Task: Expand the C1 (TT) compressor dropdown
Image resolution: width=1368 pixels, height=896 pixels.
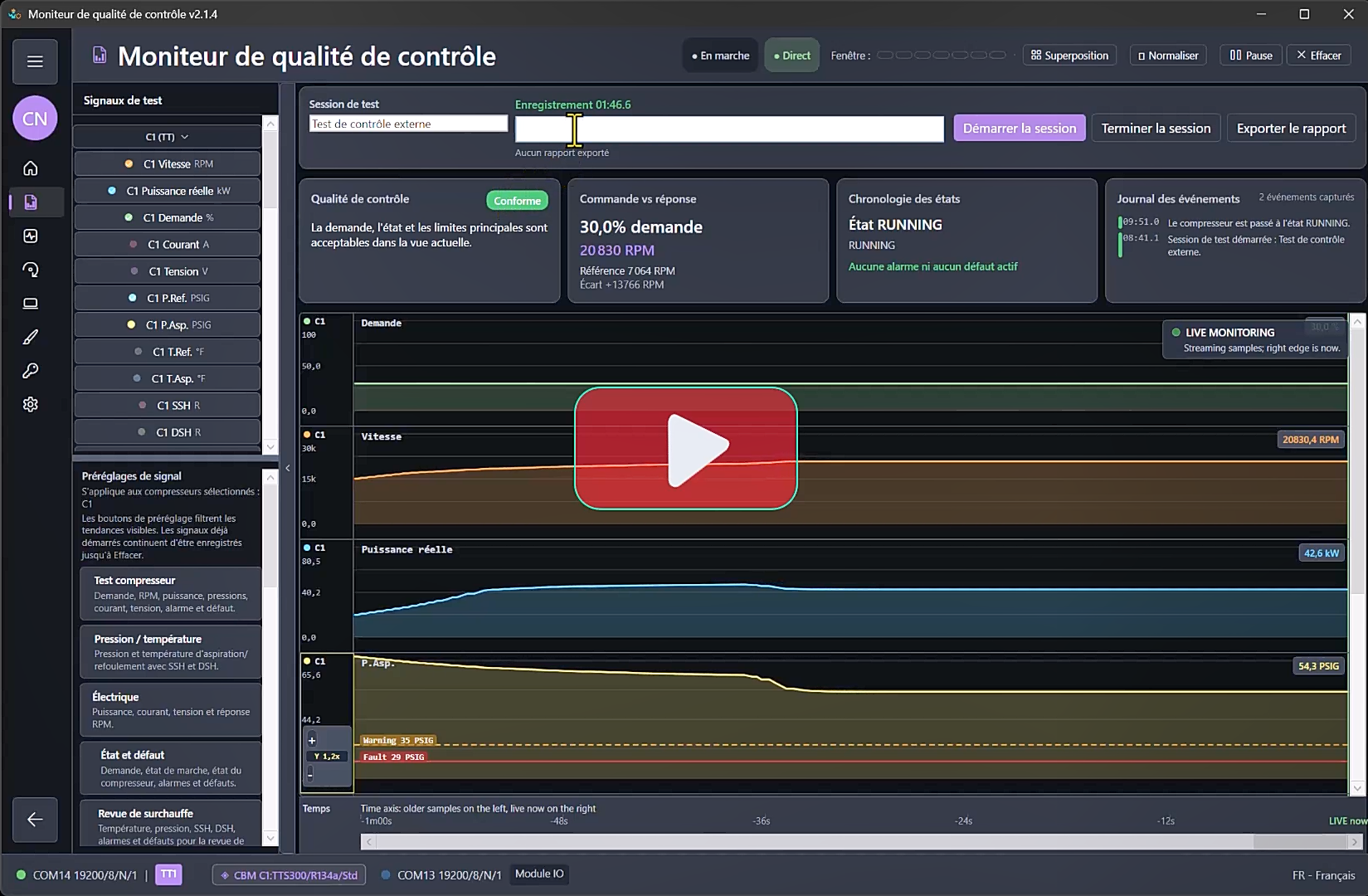Action: point(168,137)
